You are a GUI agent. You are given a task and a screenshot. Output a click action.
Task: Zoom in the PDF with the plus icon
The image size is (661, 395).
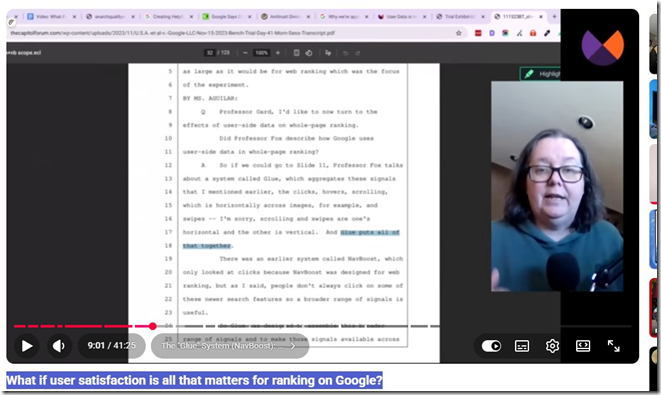tap(277, 53)
